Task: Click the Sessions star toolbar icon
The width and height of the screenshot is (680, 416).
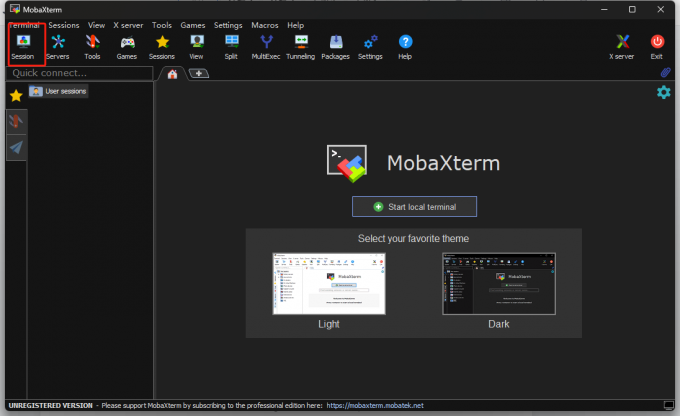Action: point(162,46)
